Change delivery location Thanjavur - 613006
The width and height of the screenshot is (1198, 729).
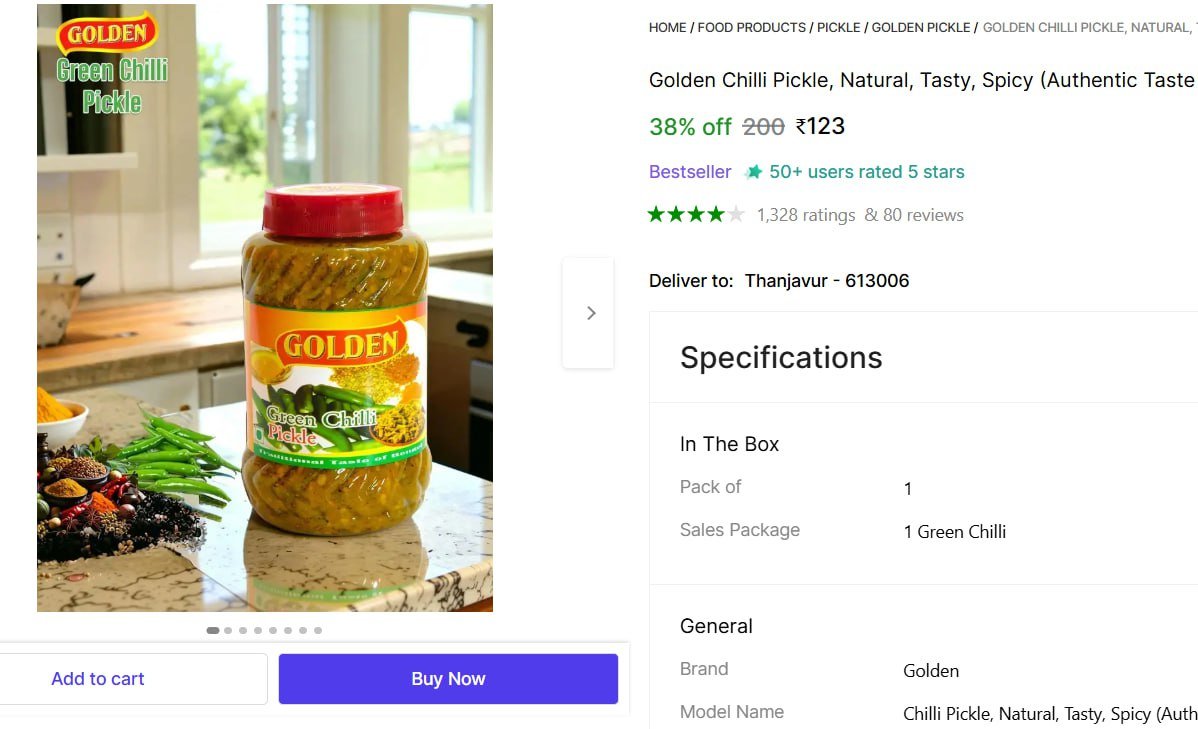(x=827, y=281)
